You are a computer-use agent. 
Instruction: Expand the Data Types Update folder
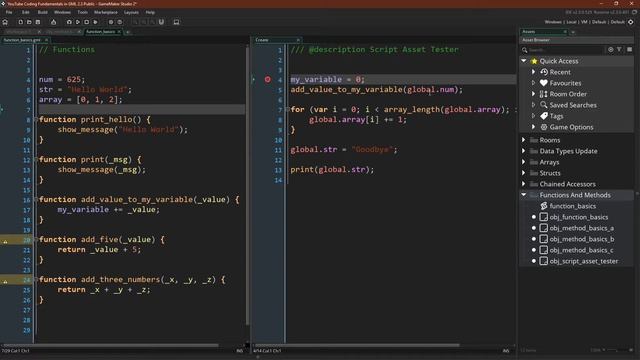coord(524,151)
